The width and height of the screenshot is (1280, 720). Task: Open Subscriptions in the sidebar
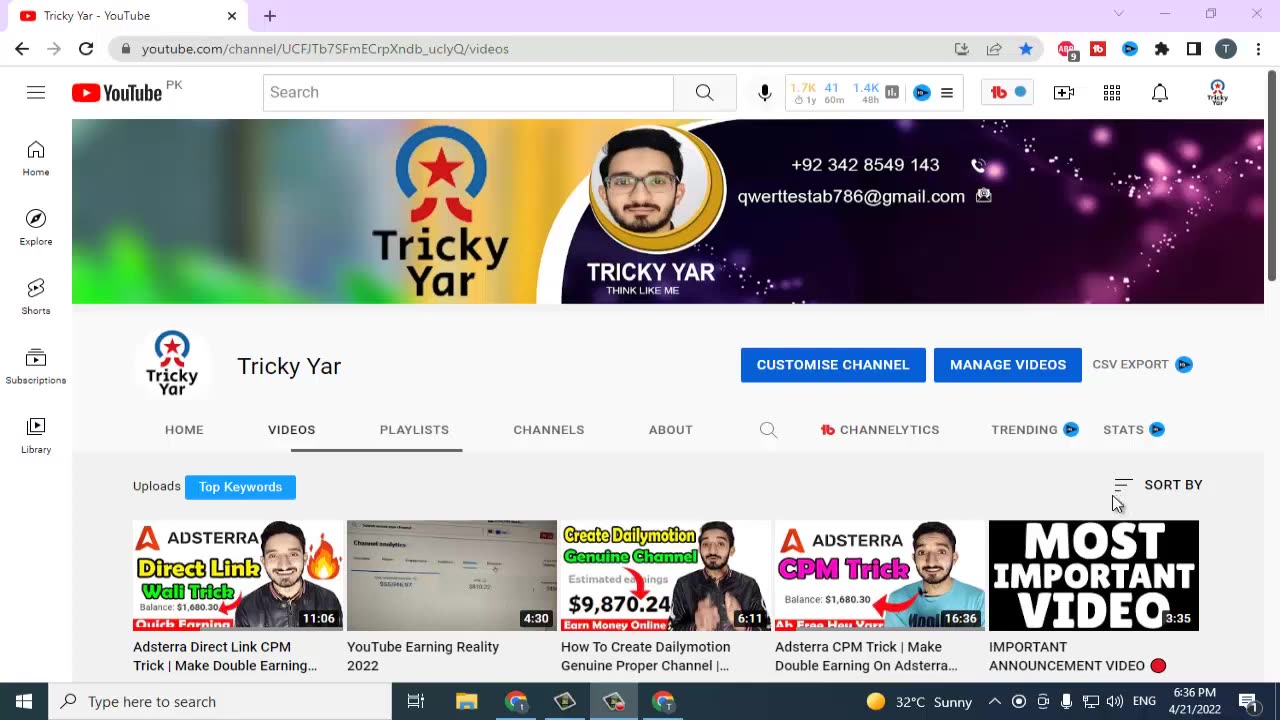point(36,366)
